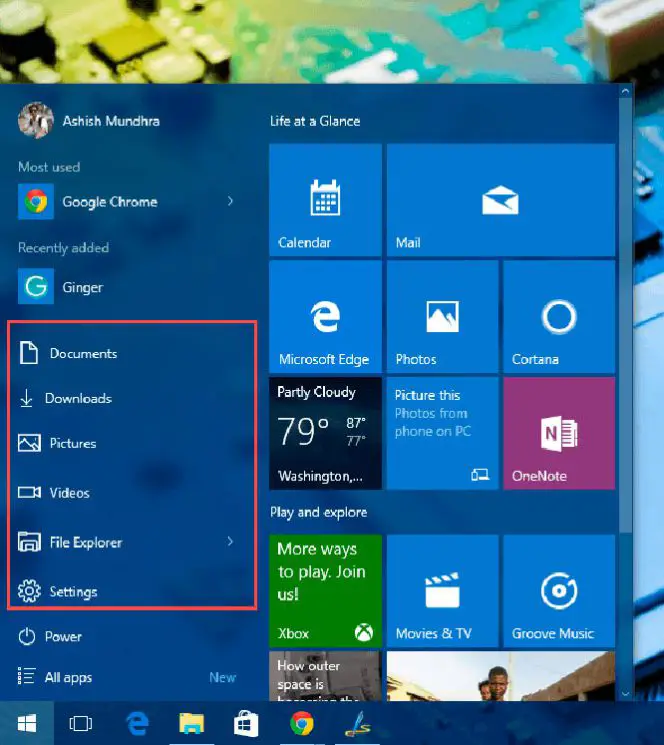The width and height of the screenshot is (664, 745).
Task: Click the Play and explore group header
Action: pos(319,512)
